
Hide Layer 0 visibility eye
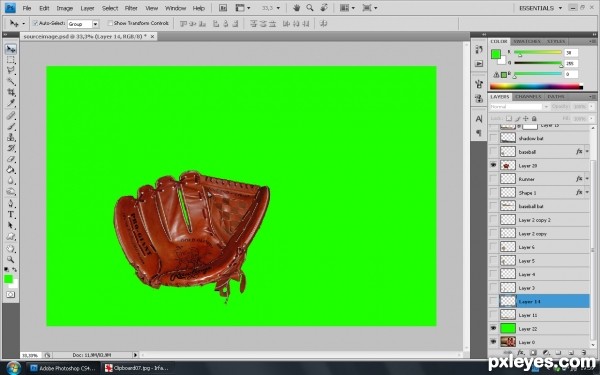click(493, 342)
